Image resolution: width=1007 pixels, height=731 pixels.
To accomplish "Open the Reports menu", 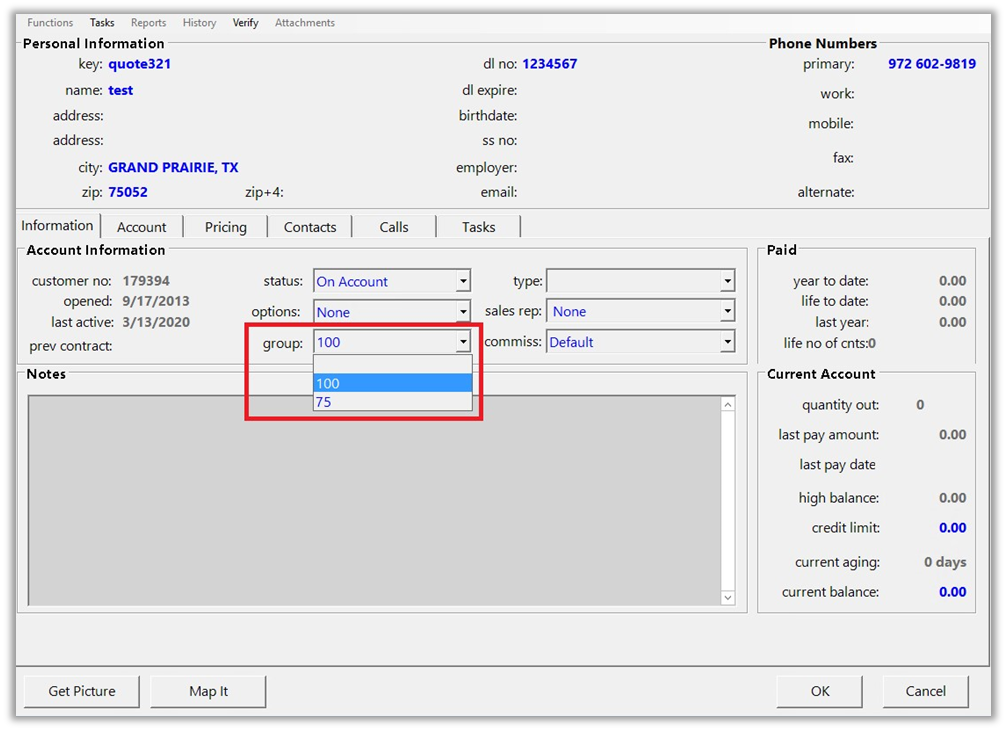I will click(x=149, y=23).
